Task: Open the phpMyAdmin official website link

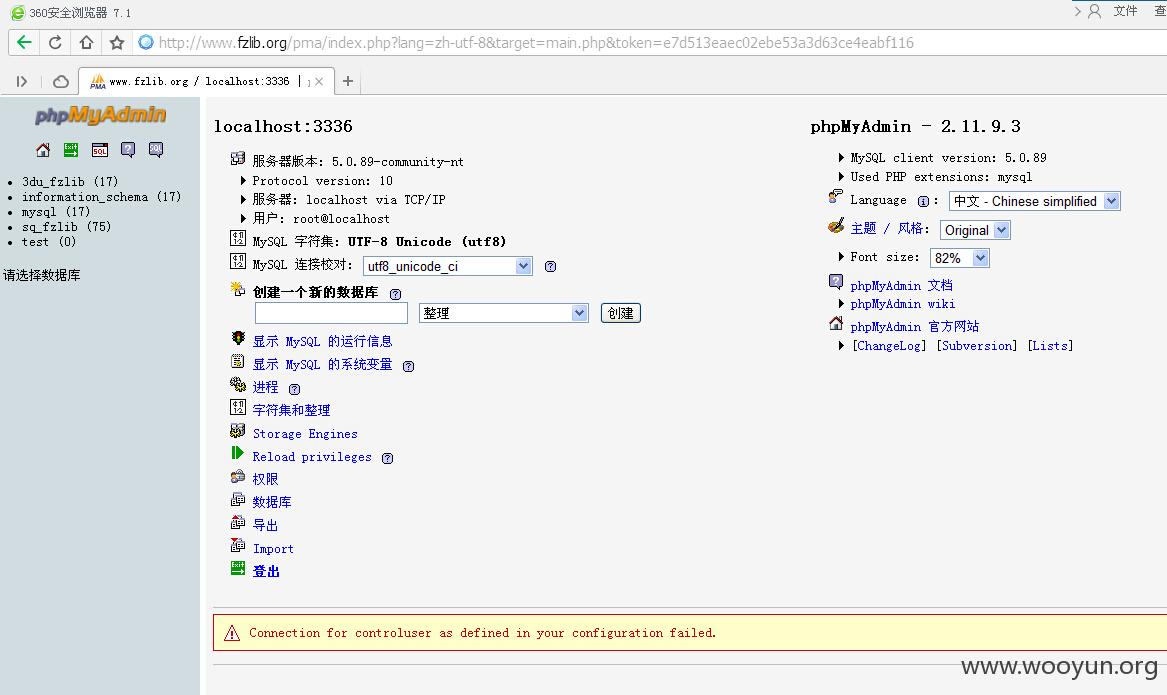Action: click(915, 327)
